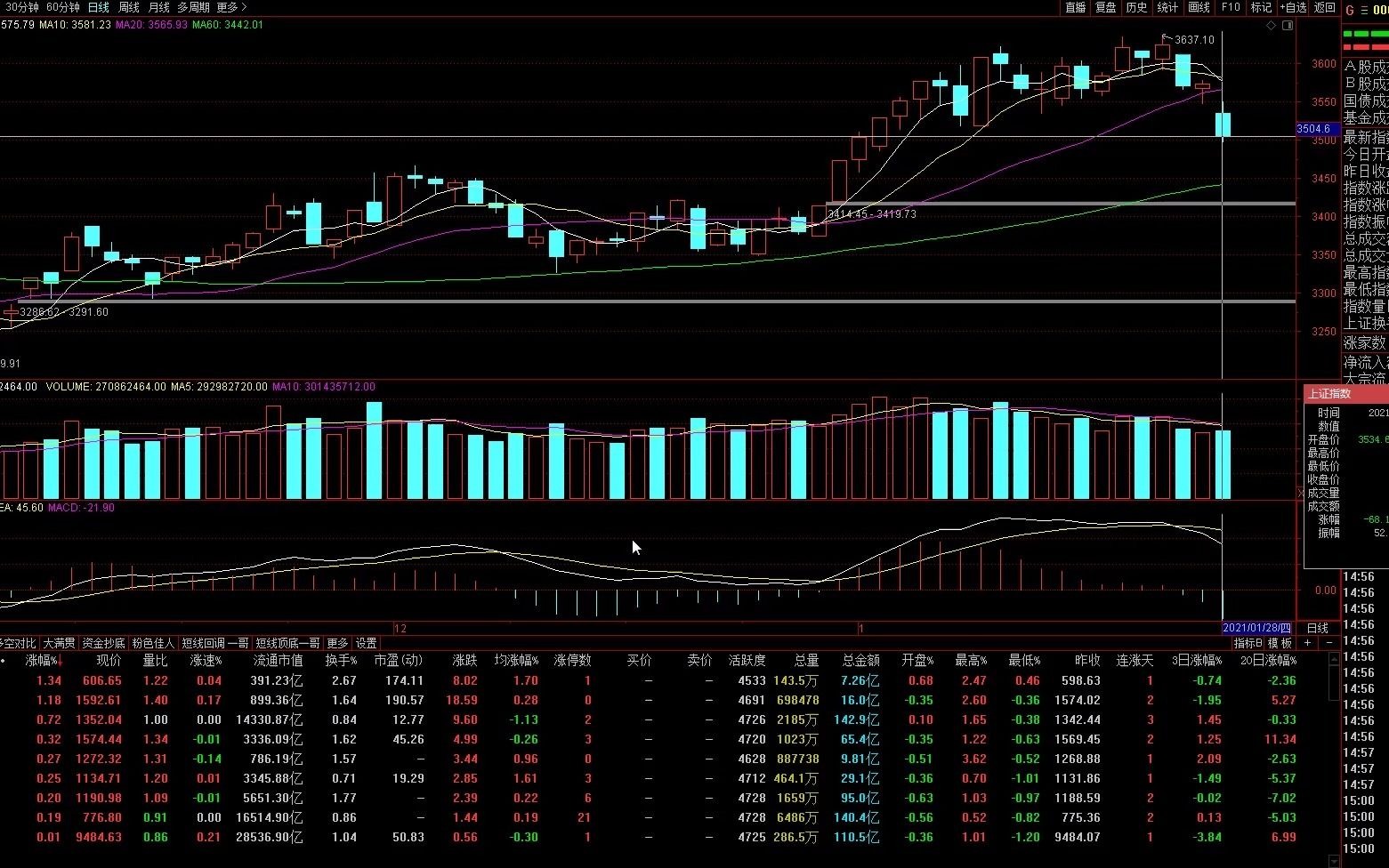Click the 复盘 replay button
The image size is (1389, 868).
pos(1105,7)
